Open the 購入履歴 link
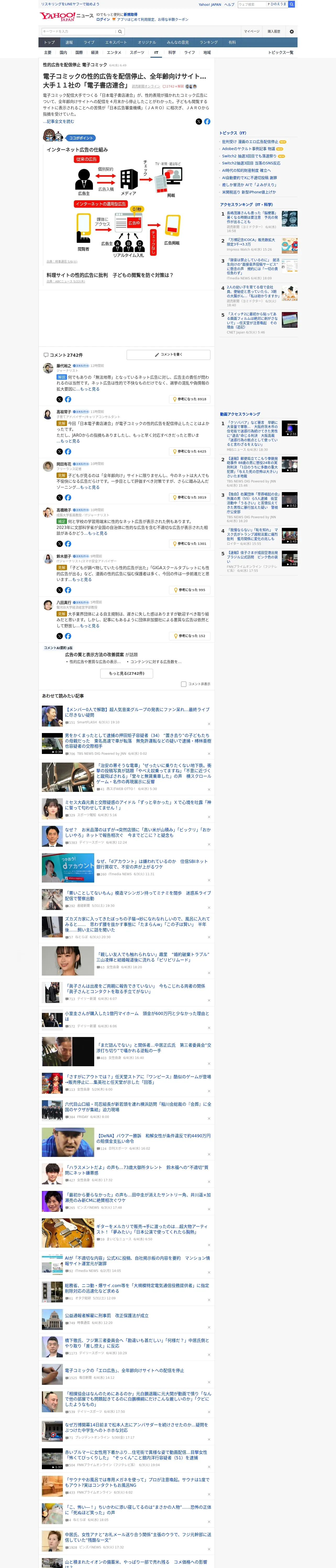The height and width of the screenshot is (1568, 336). (x=274, y=31)
